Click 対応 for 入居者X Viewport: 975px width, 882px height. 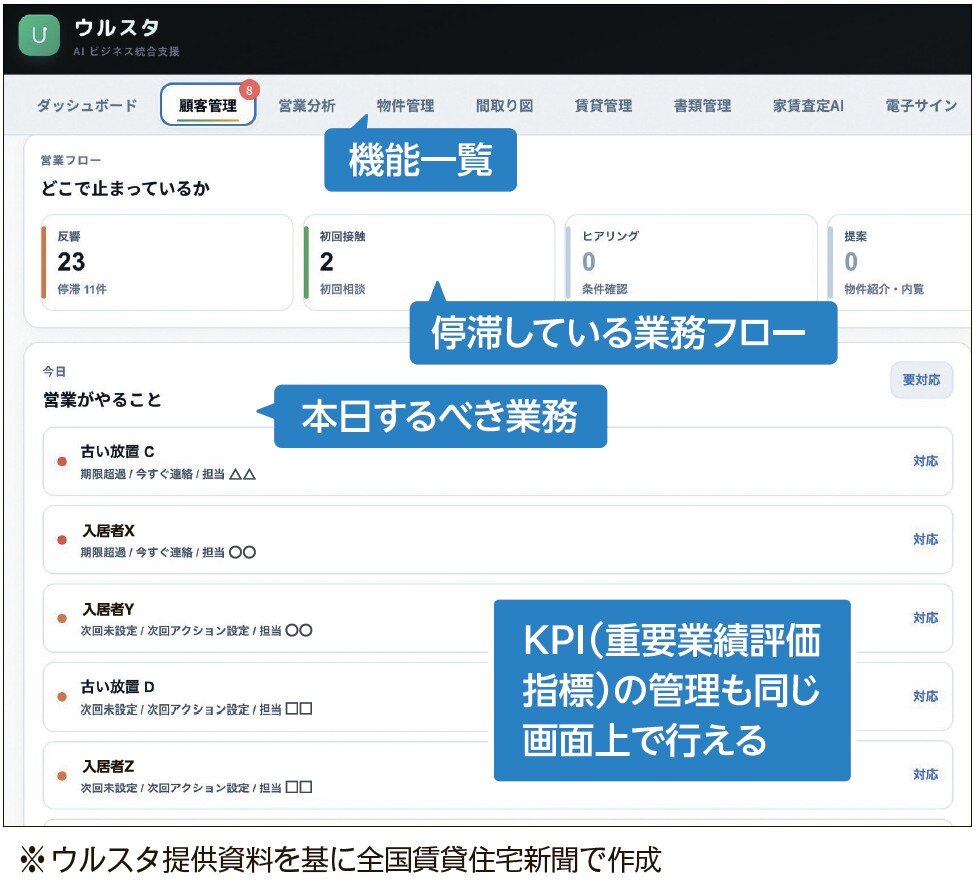coord(925,539)
